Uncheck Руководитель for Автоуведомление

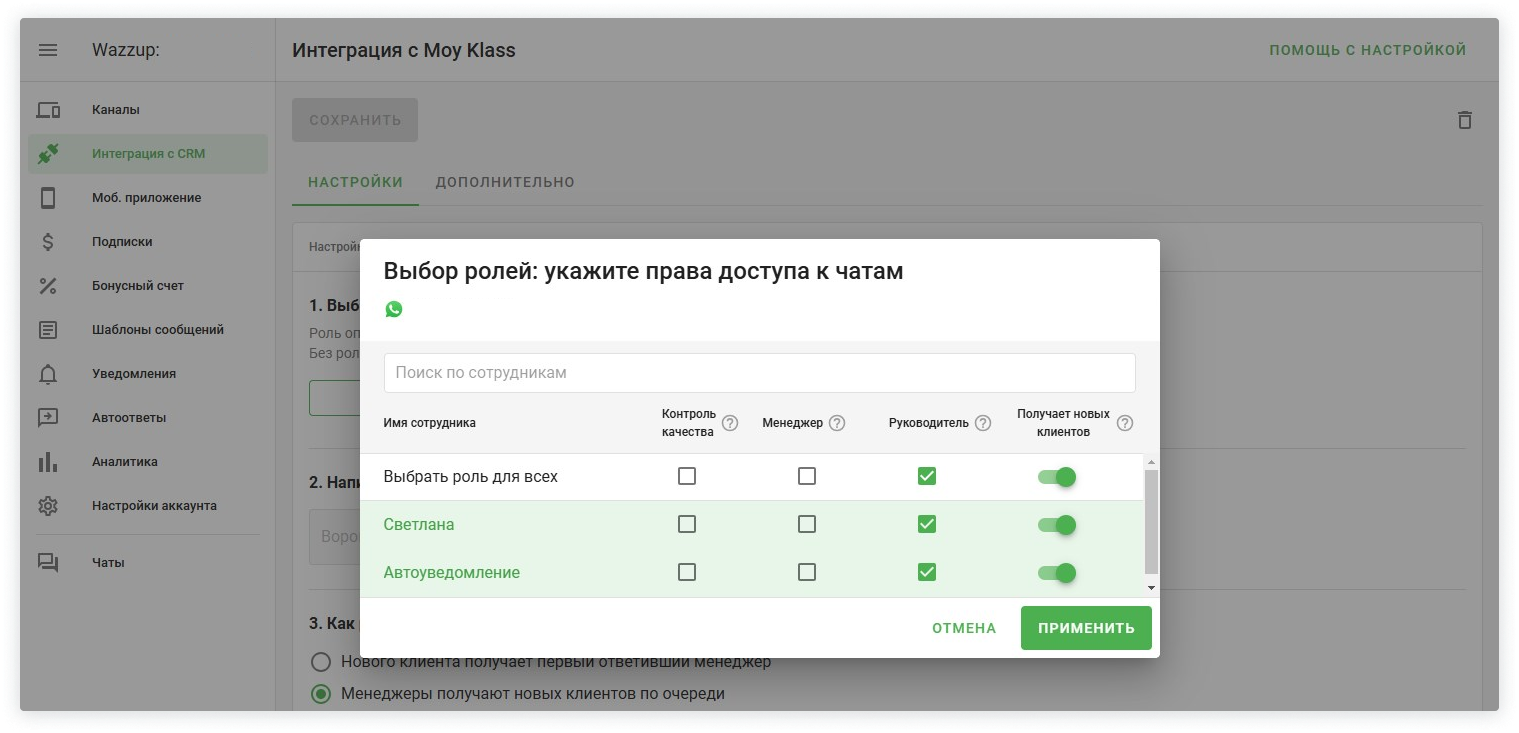pos(927,572)
